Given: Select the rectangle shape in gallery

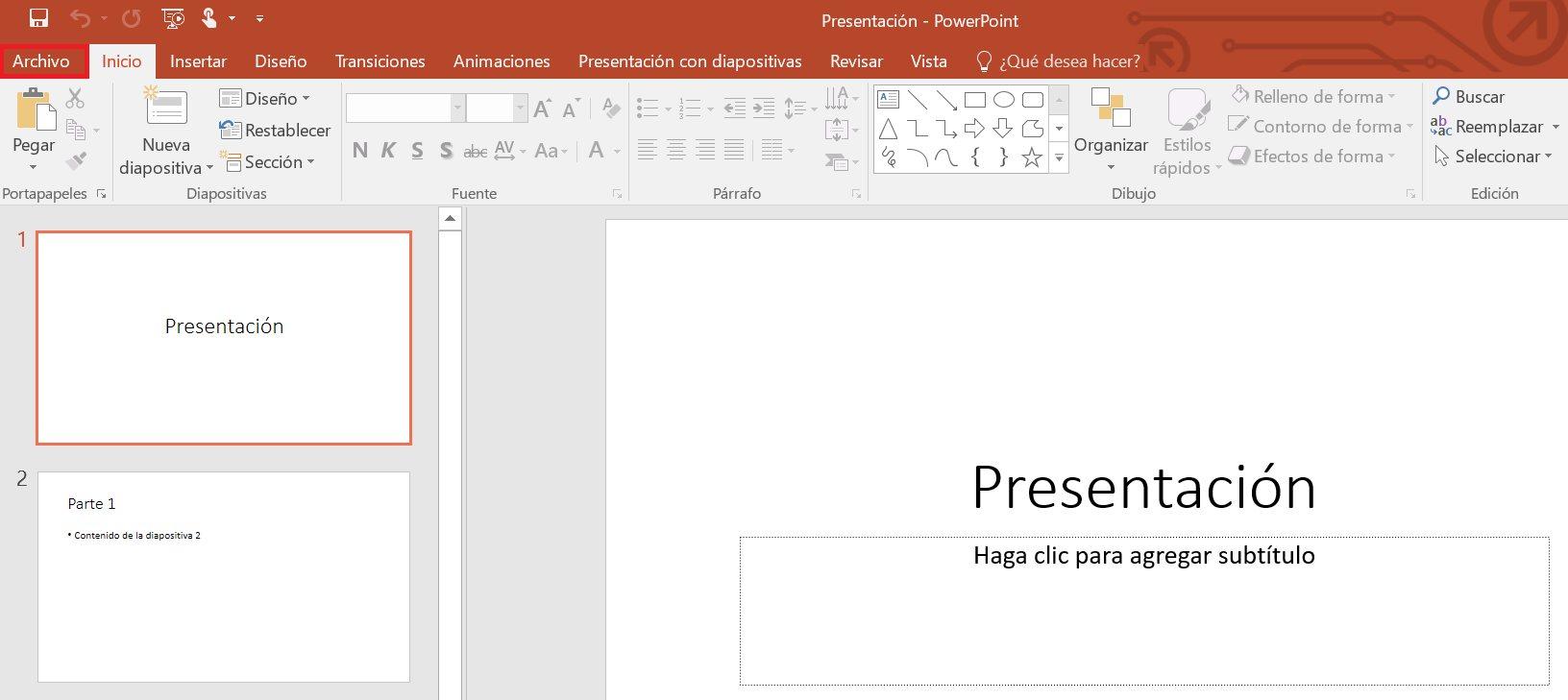Looking at the screenshot, I should pos(975,99).
